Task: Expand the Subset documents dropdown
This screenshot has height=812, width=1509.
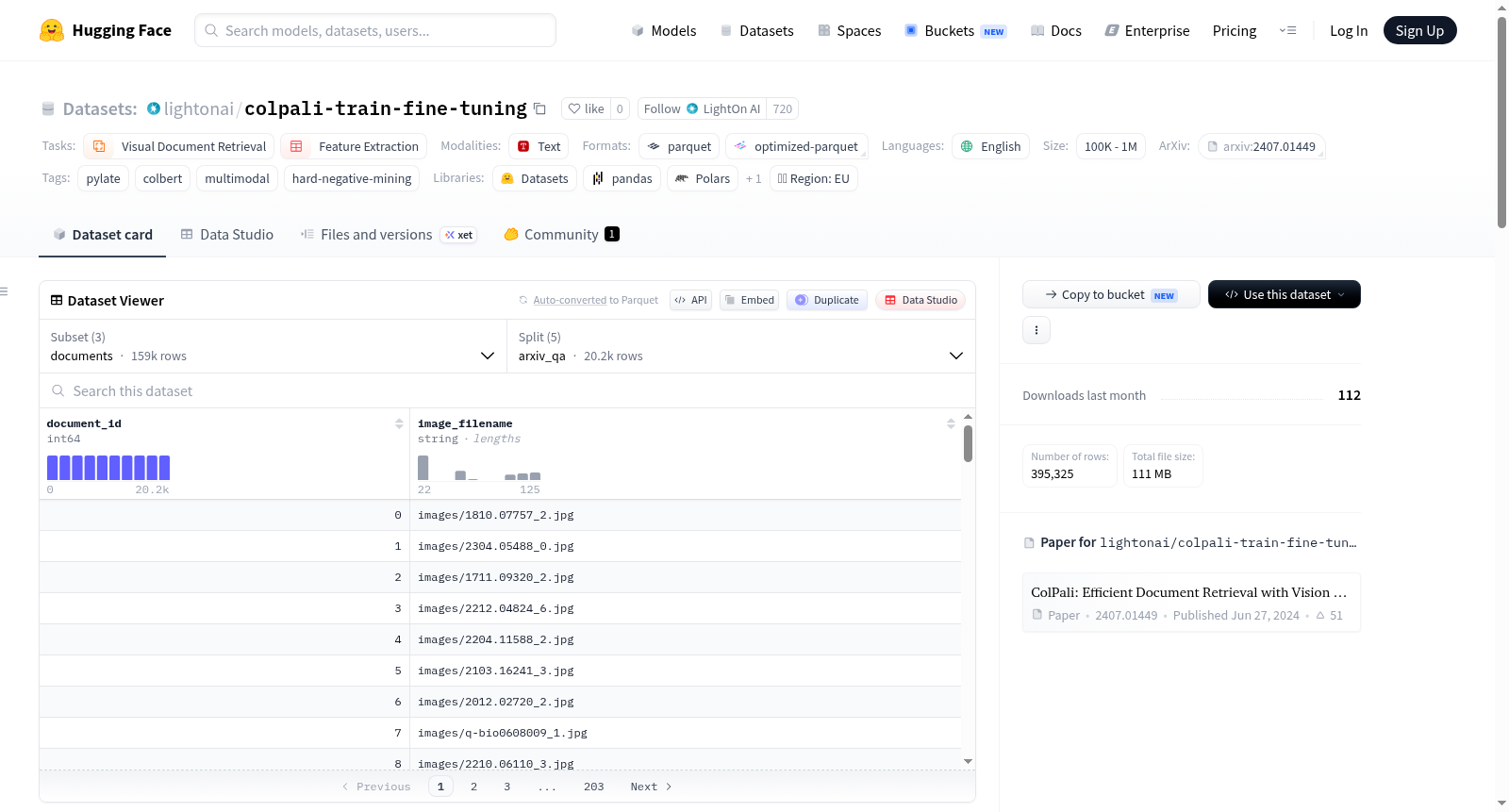Action: [273, 346]
